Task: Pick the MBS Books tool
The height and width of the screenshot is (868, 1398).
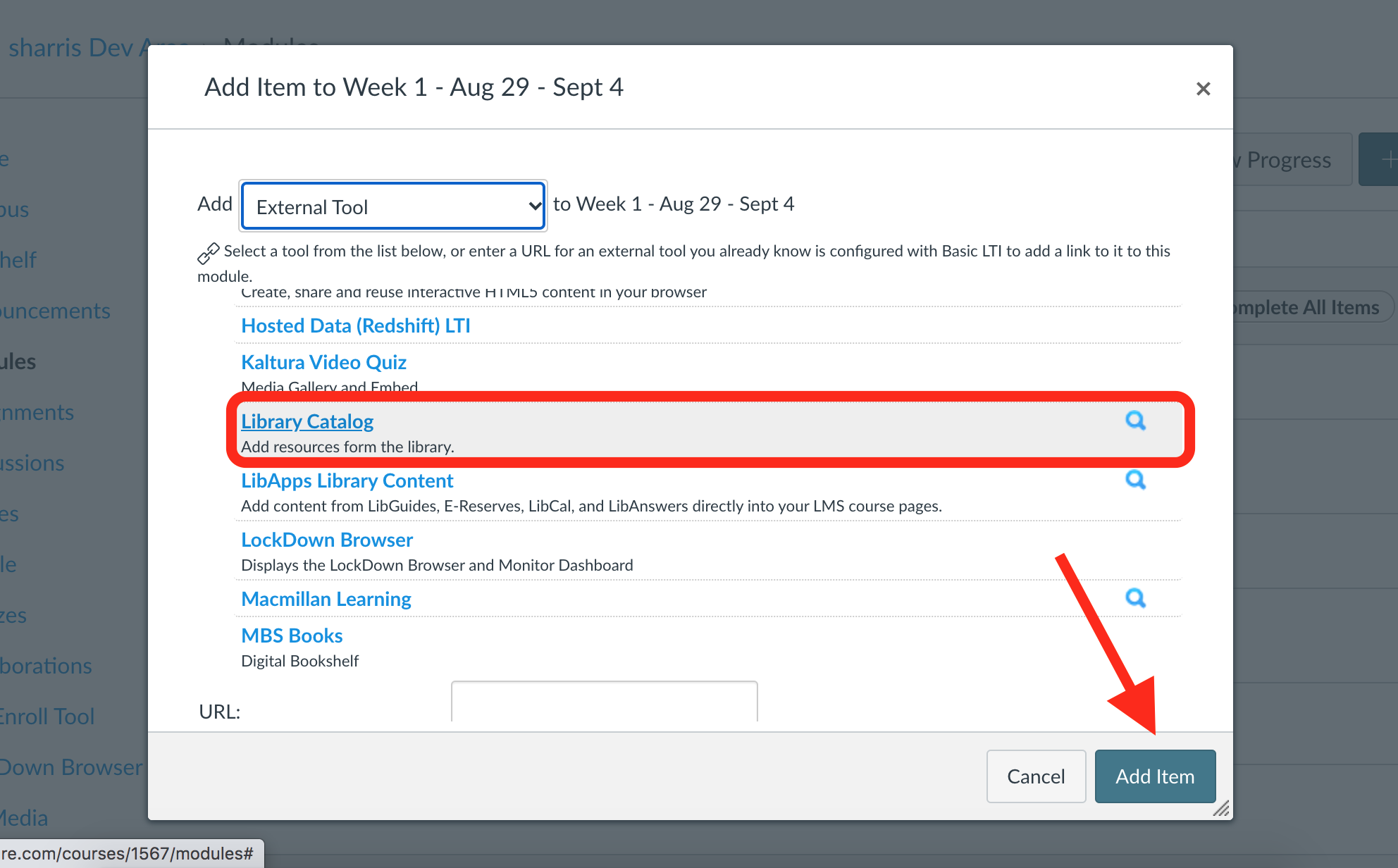Action: 292,635
